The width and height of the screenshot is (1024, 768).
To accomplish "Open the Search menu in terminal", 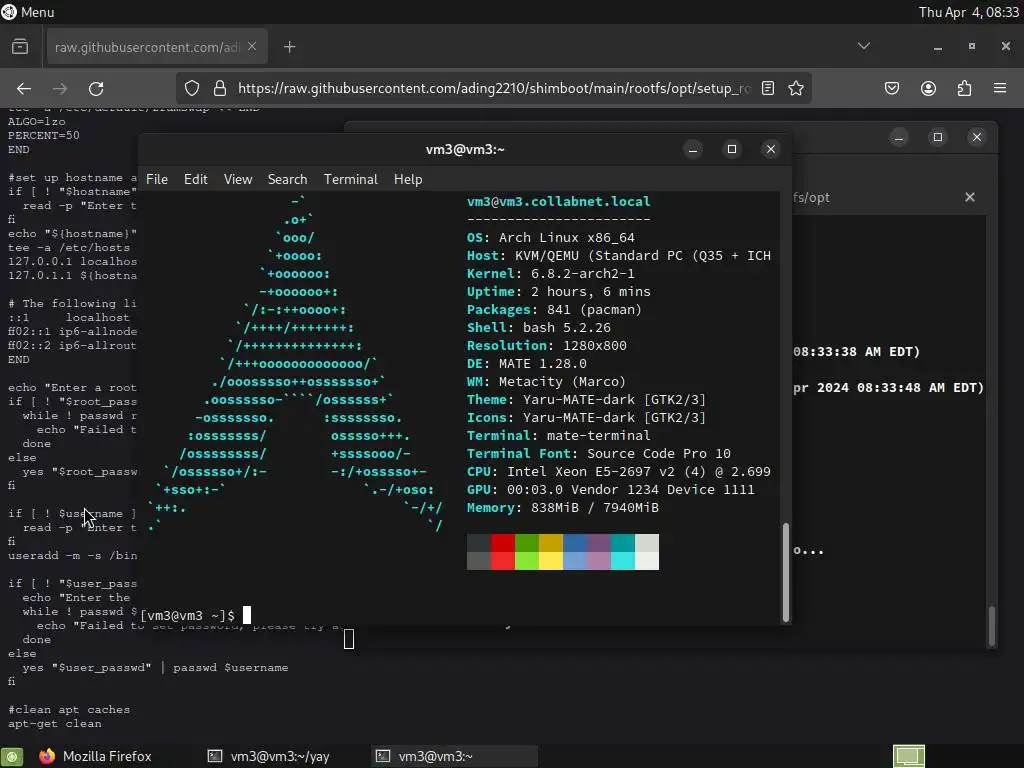I will (287, 179).
